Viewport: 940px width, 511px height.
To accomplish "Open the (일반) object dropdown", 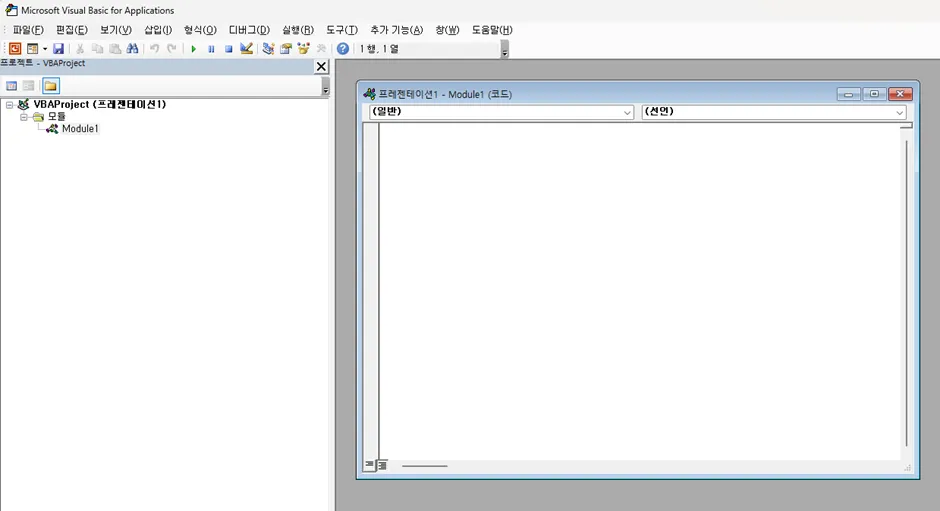I will coord(501,112).
